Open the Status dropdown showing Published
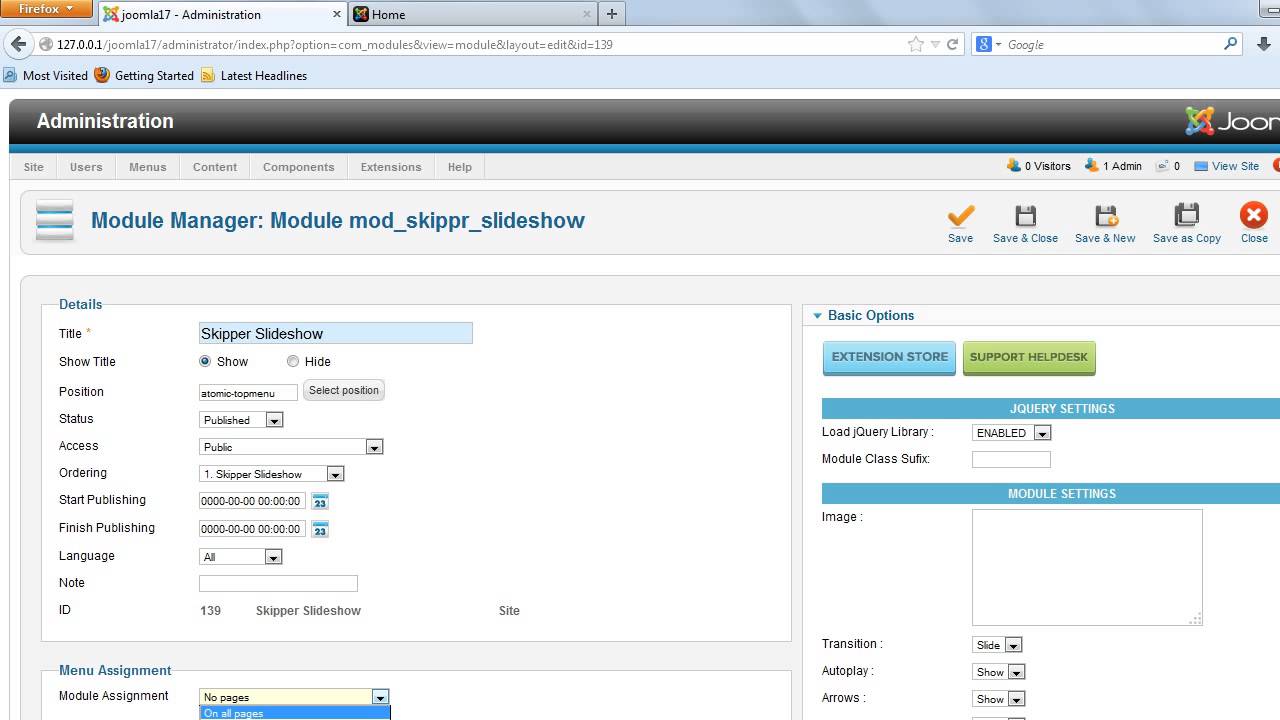The height and width of the screenshot is (720, 1280). (x=241, y=420)
